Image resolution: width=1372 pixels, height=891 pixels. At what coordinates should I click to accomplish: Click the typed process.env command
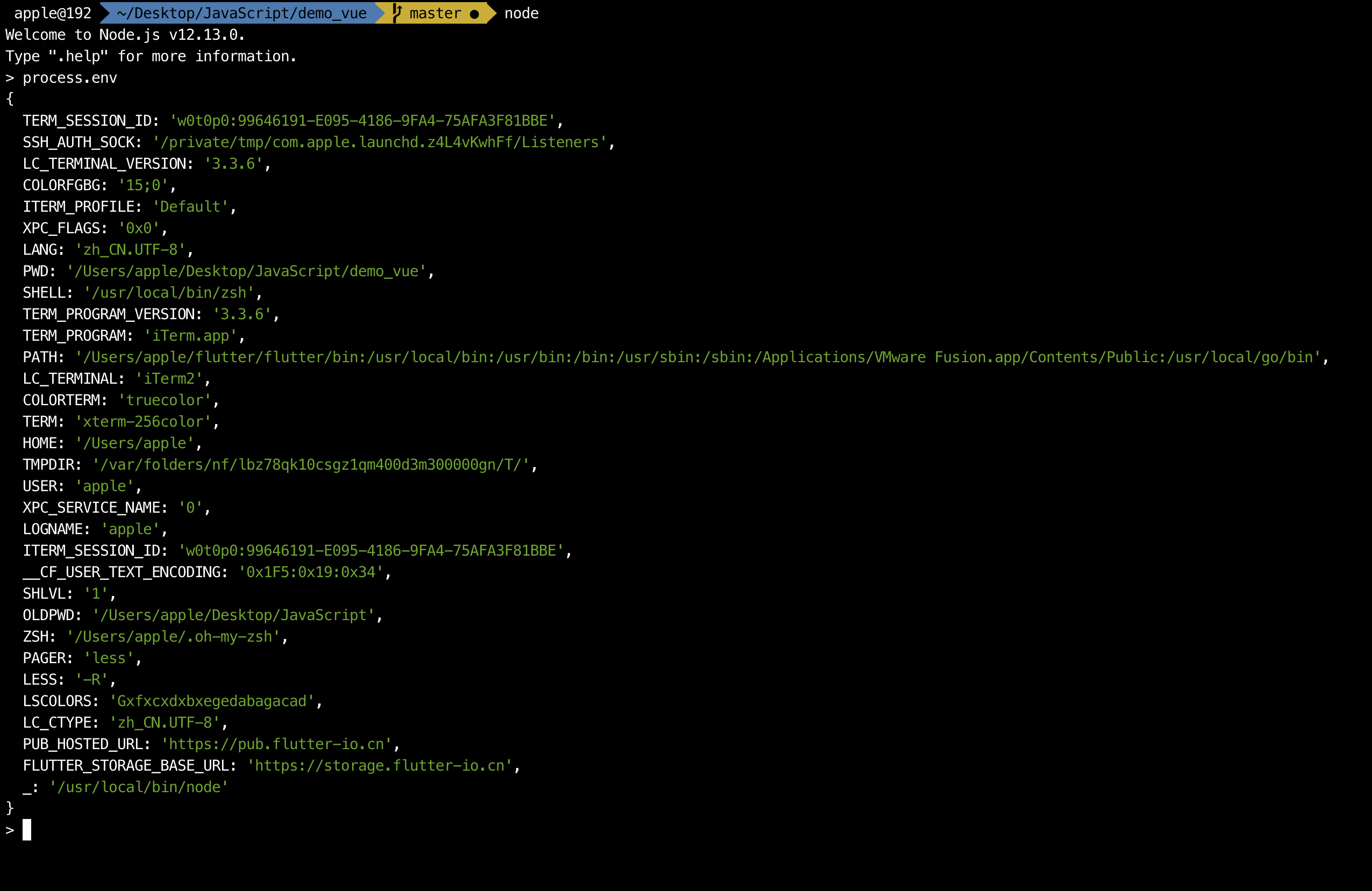70,78
